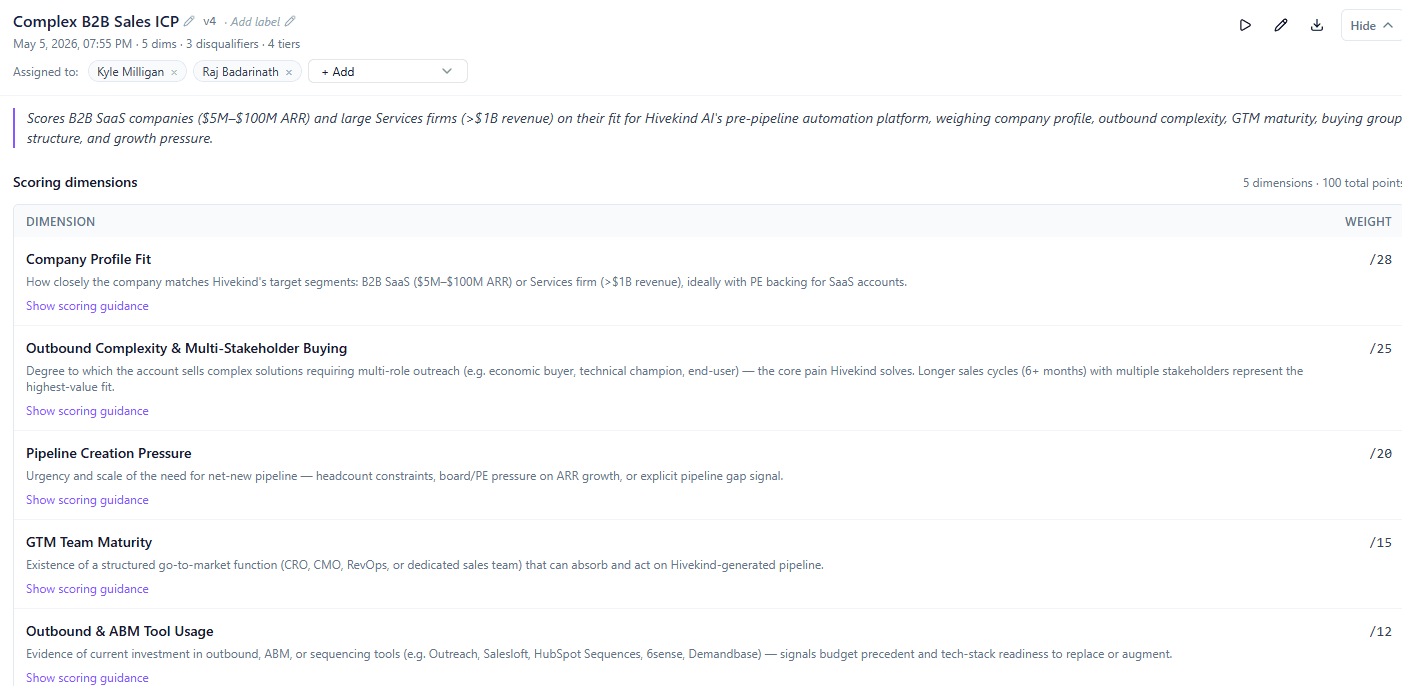This screenshot has height=686, width=1402.
Task: Click the DIMENSION column header
Action: pyautogui.click(x=60, y=221)
